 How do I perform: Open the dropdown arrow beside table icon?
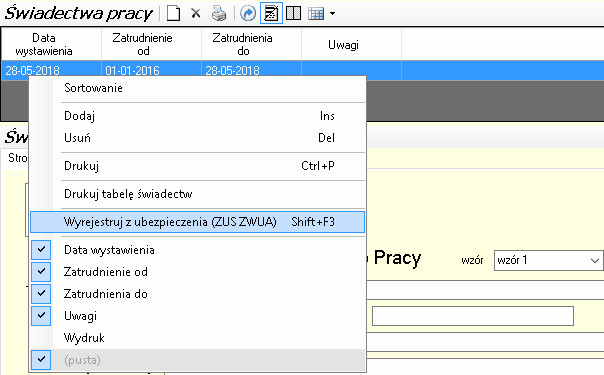[x=332, y=14]
